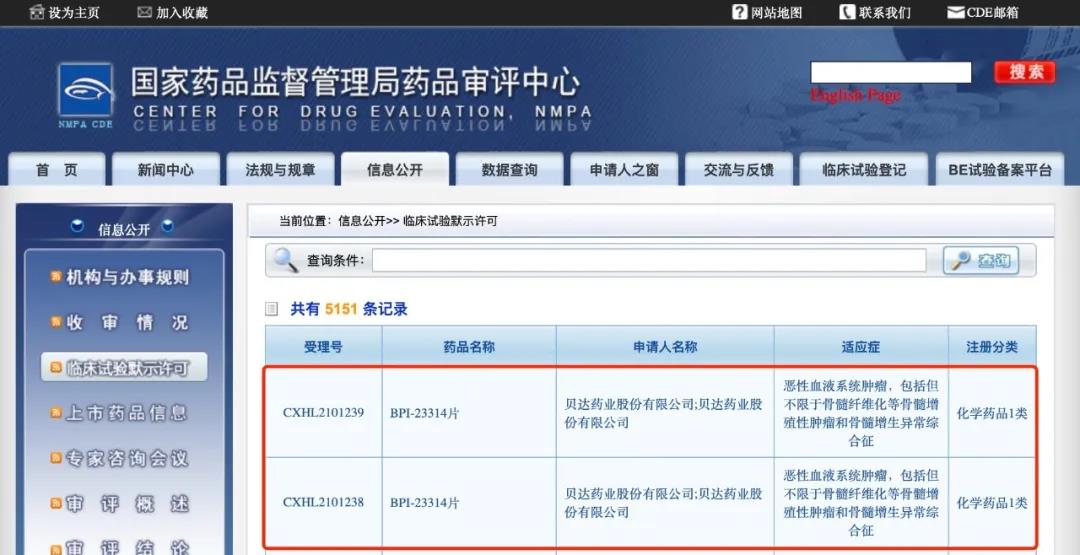1080x555 pixels.
Task: Click the top-right site search box
Action: tap(890, 72)
